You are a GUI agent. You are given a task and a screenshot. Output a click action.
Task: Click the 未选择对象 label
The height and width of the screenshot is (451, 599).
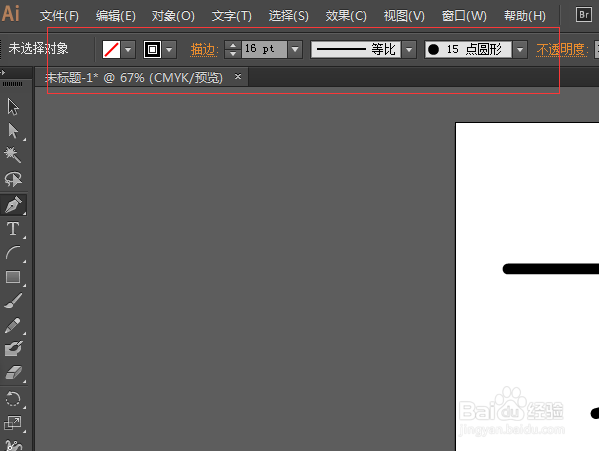[38, 49]
